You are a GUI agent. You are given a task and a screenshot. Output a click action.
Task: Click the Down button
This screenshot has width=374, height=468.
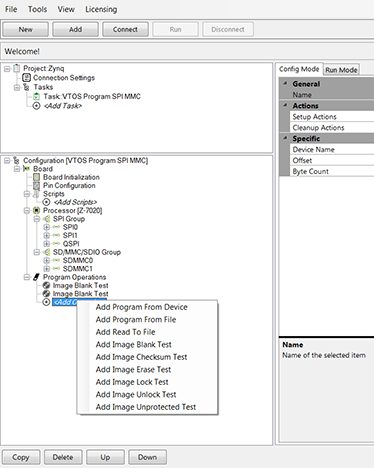pyautogui.click(x=147, y=457)
